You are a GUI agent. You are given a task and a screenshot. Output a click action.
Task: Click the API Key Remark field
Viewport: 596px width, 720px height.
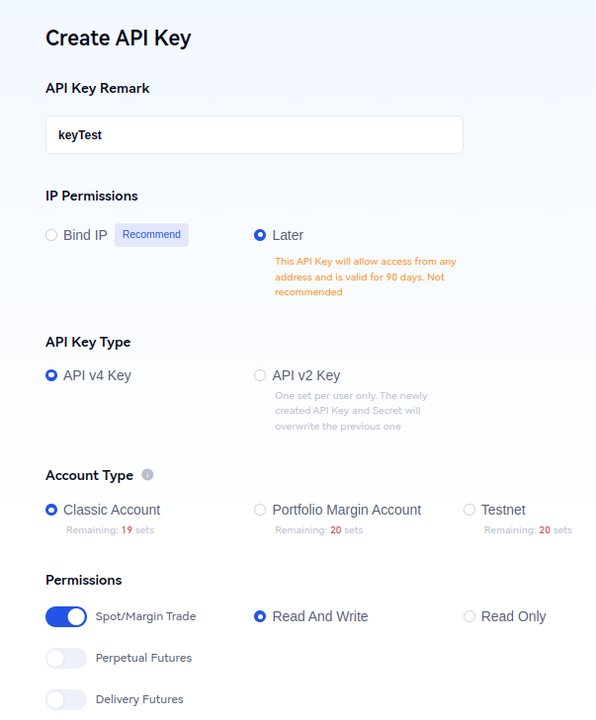click(x=254, y=135)
